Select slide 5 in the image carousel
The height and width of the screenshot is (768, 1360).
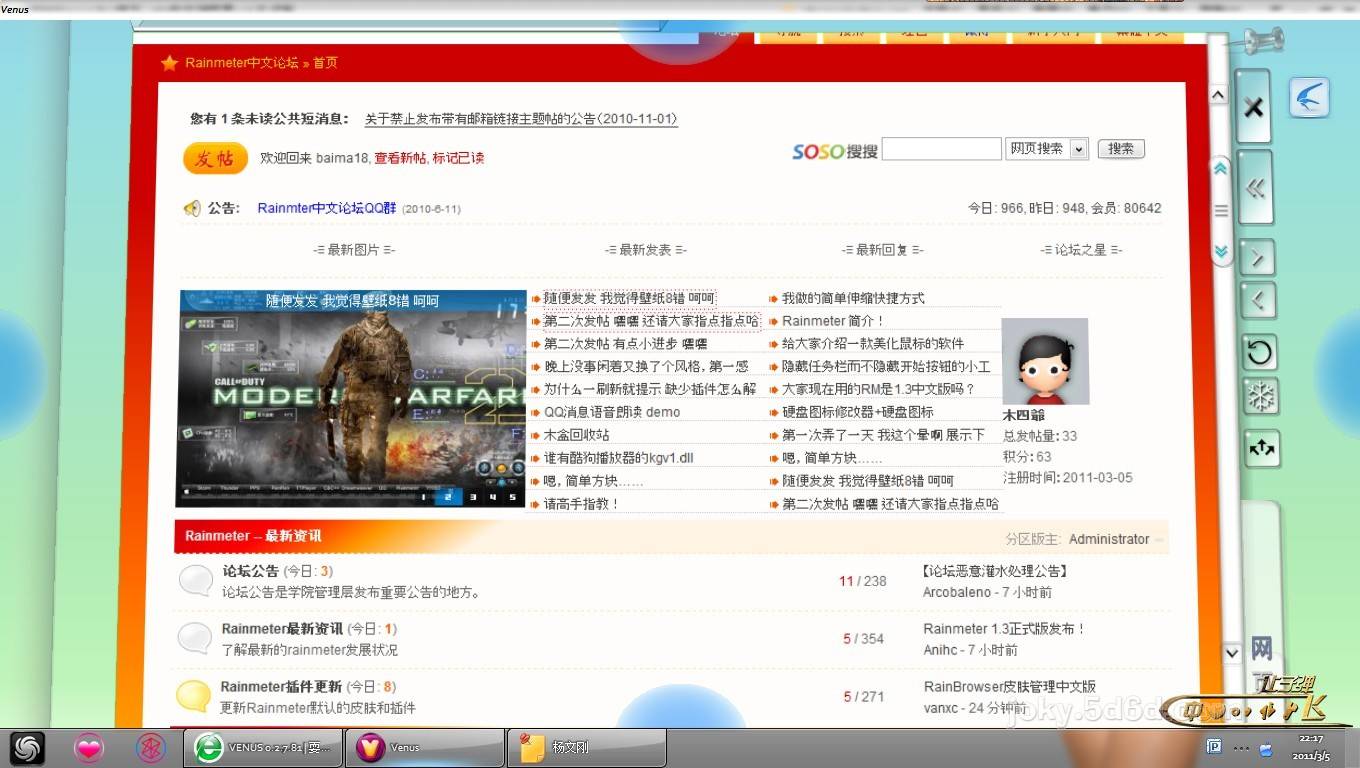point(512,496)
